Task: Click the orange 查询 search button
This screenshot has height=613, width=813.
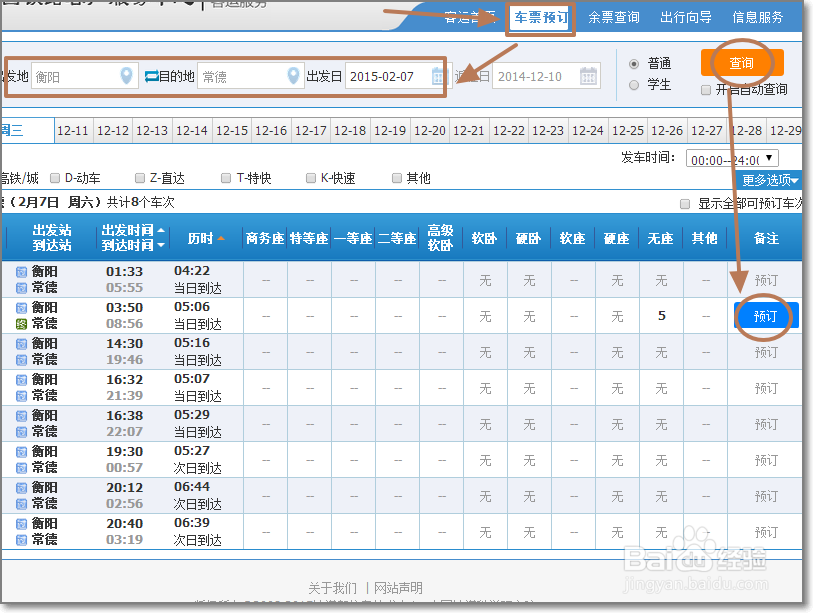Action: pos(741,63)
